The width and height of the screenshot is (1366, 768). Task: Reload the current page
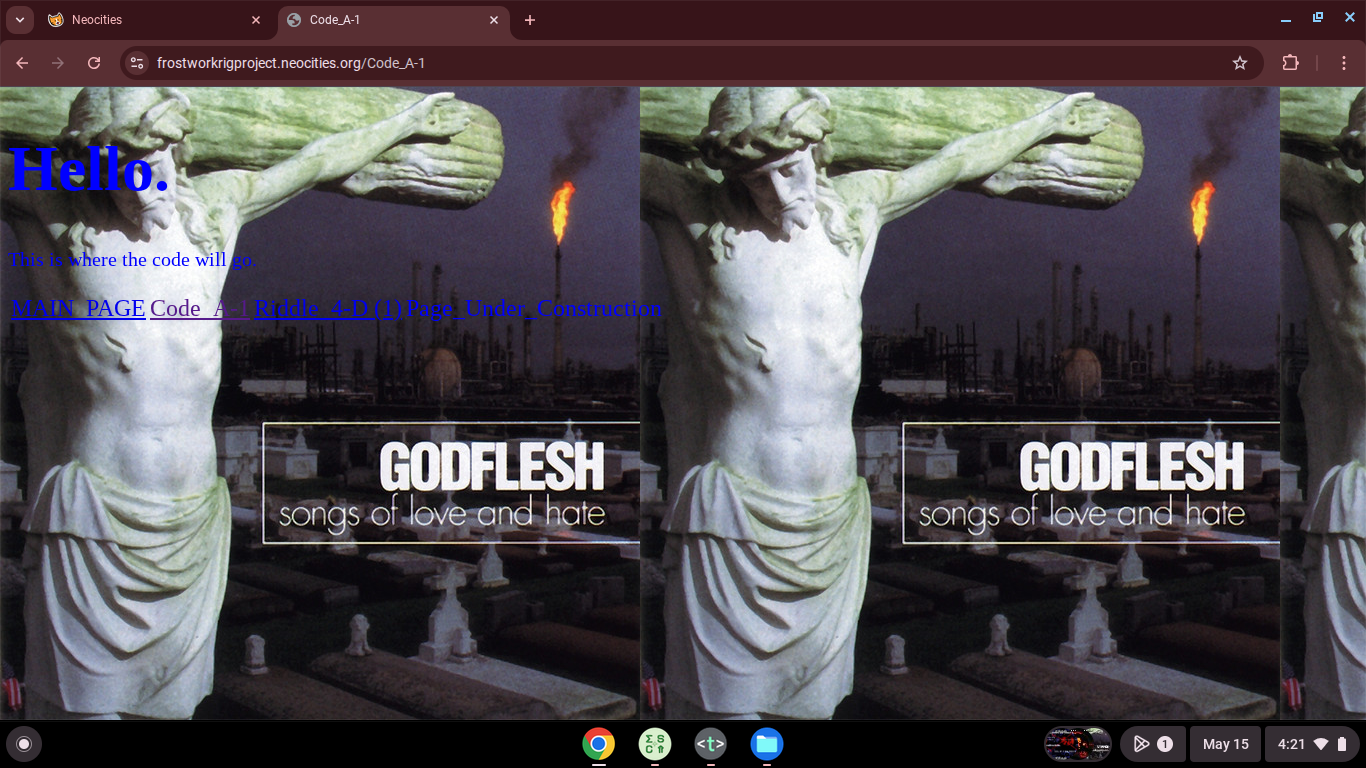94,63
